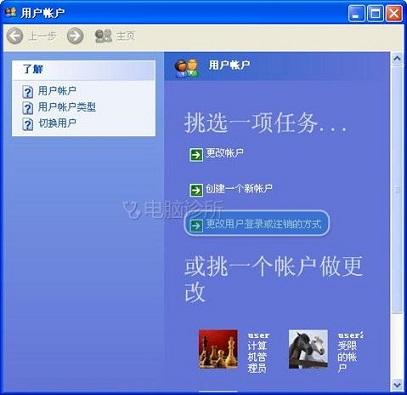
Task: Click the scrollbar up arrow
Action: pos(397,59)
